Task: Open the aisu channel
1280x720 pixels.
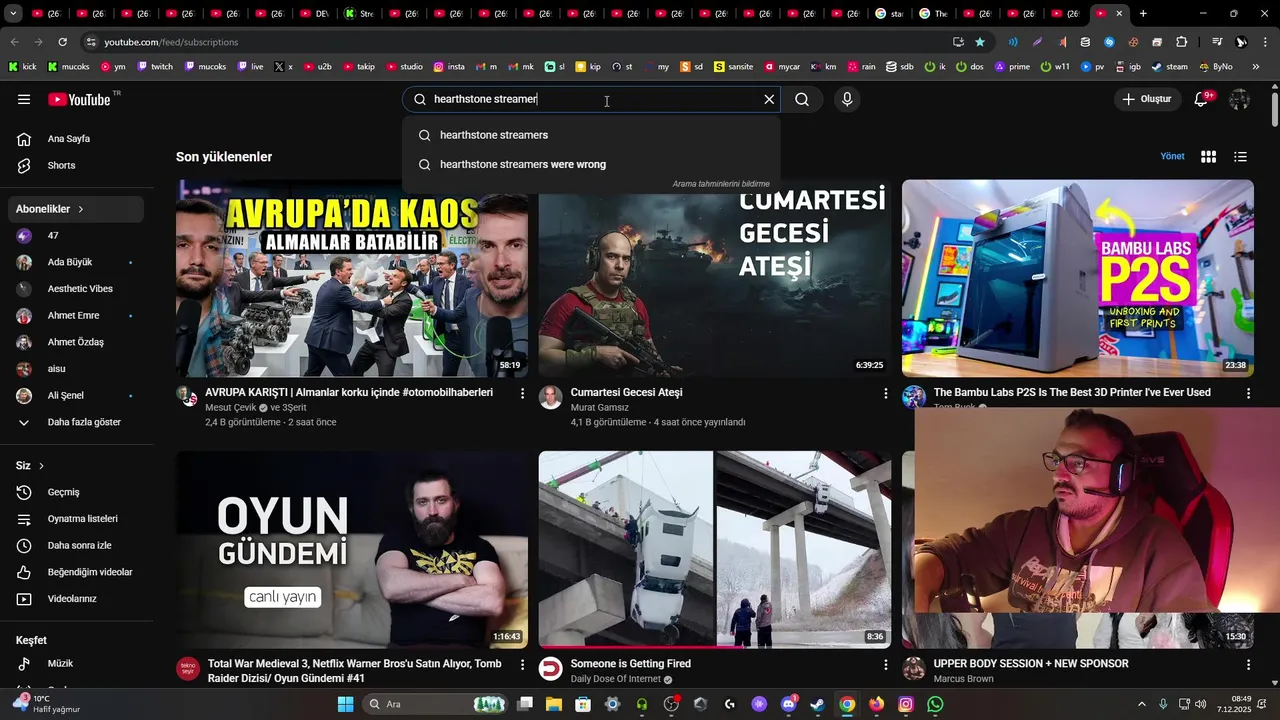Action: click(78, 369)
